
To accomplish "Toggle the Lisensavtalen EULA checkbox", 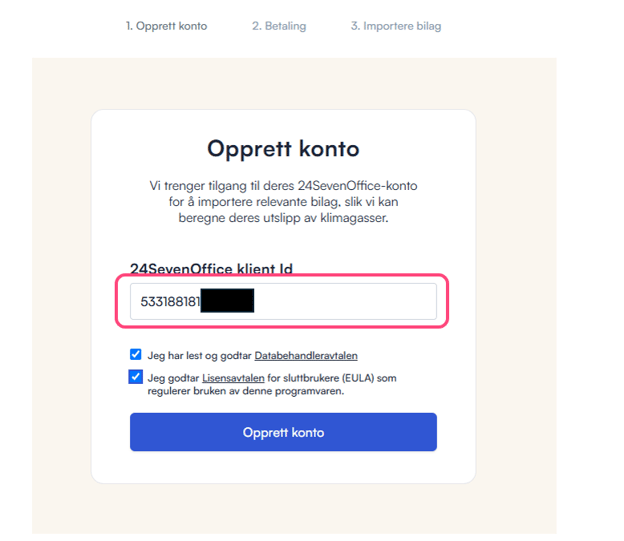I will point(136,377).
